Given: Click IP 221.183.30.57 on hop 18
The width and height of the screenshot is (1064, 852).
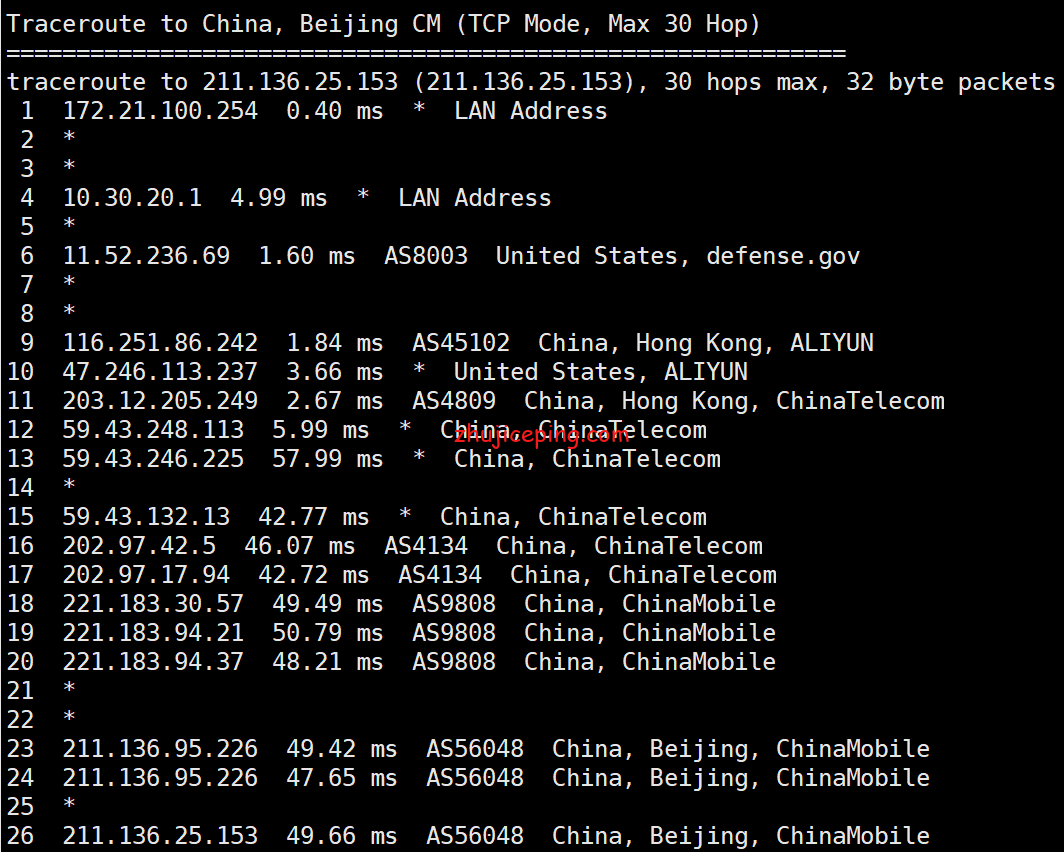Looking at the screenshot, I should click(153, 604).
